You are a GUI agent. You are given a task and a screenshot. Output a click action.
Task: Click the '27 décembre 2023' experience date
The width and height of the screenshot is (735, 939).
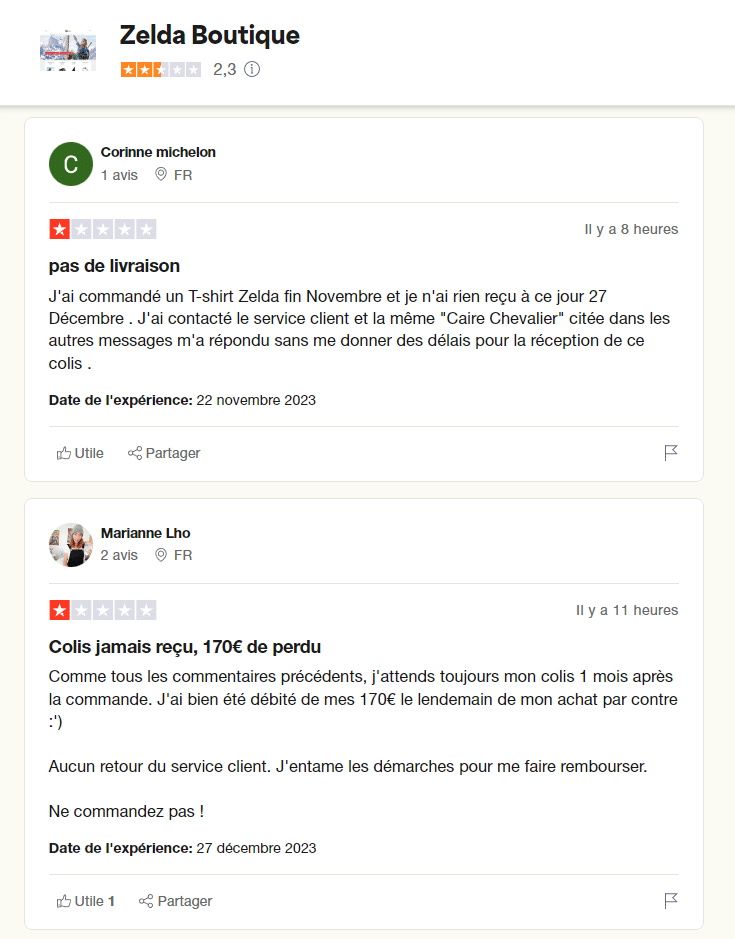click(x=256, y=848)
